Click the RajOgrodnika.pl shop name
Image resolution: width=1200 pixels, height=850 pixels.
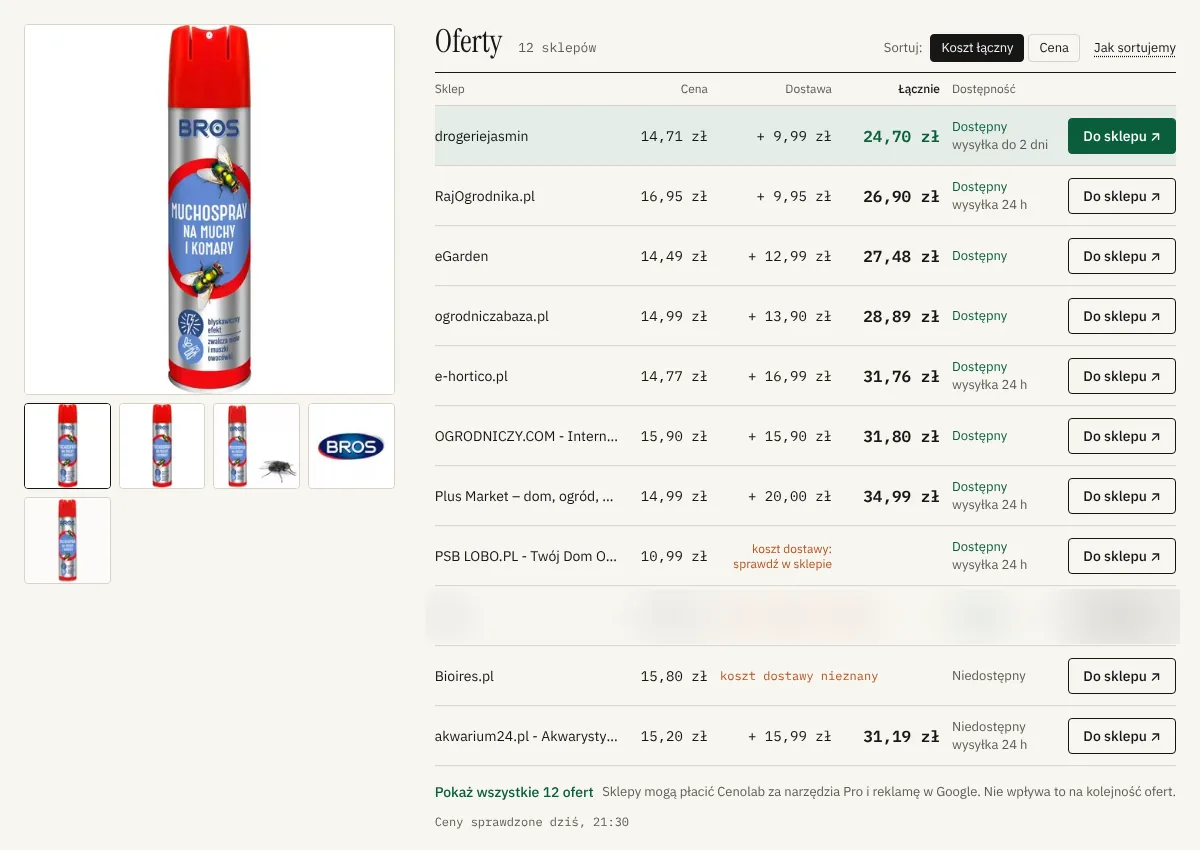click(485, 196)
